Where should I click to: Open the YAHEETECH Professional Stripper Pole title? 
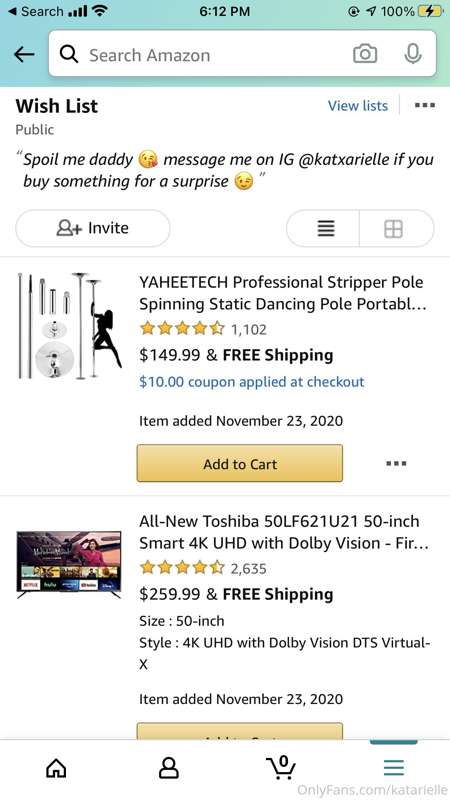[282, 293]
